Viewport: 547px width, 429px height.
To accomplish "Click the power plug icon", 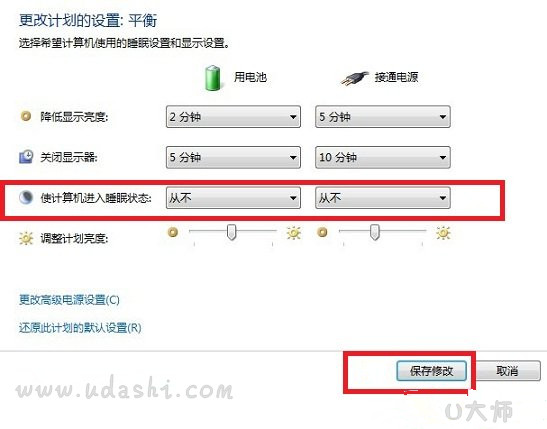I will point(354,78).
